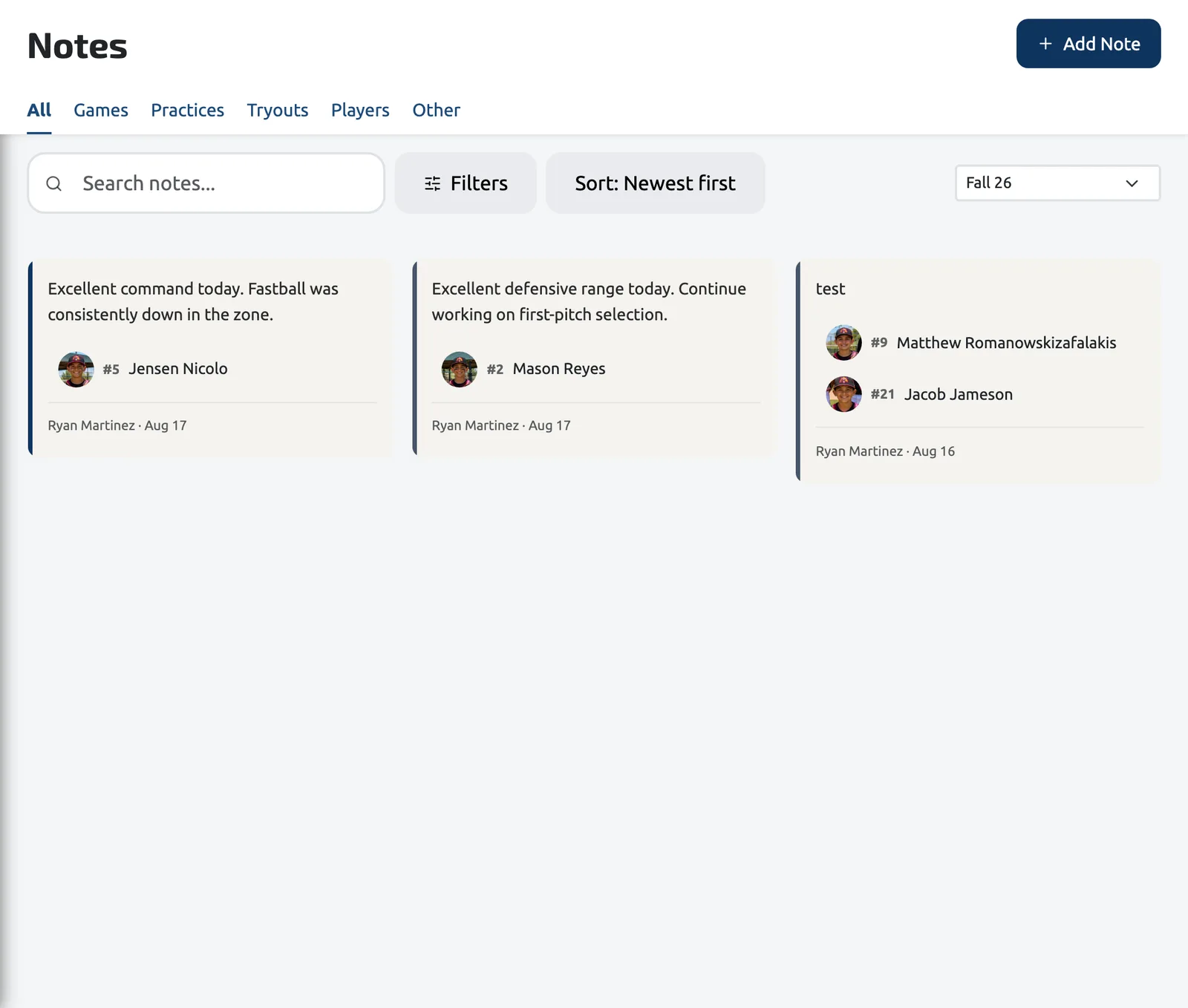Expand the Fall 26 chevron arrow
Screen dimensions: 1188x1008
[1132, 183]
